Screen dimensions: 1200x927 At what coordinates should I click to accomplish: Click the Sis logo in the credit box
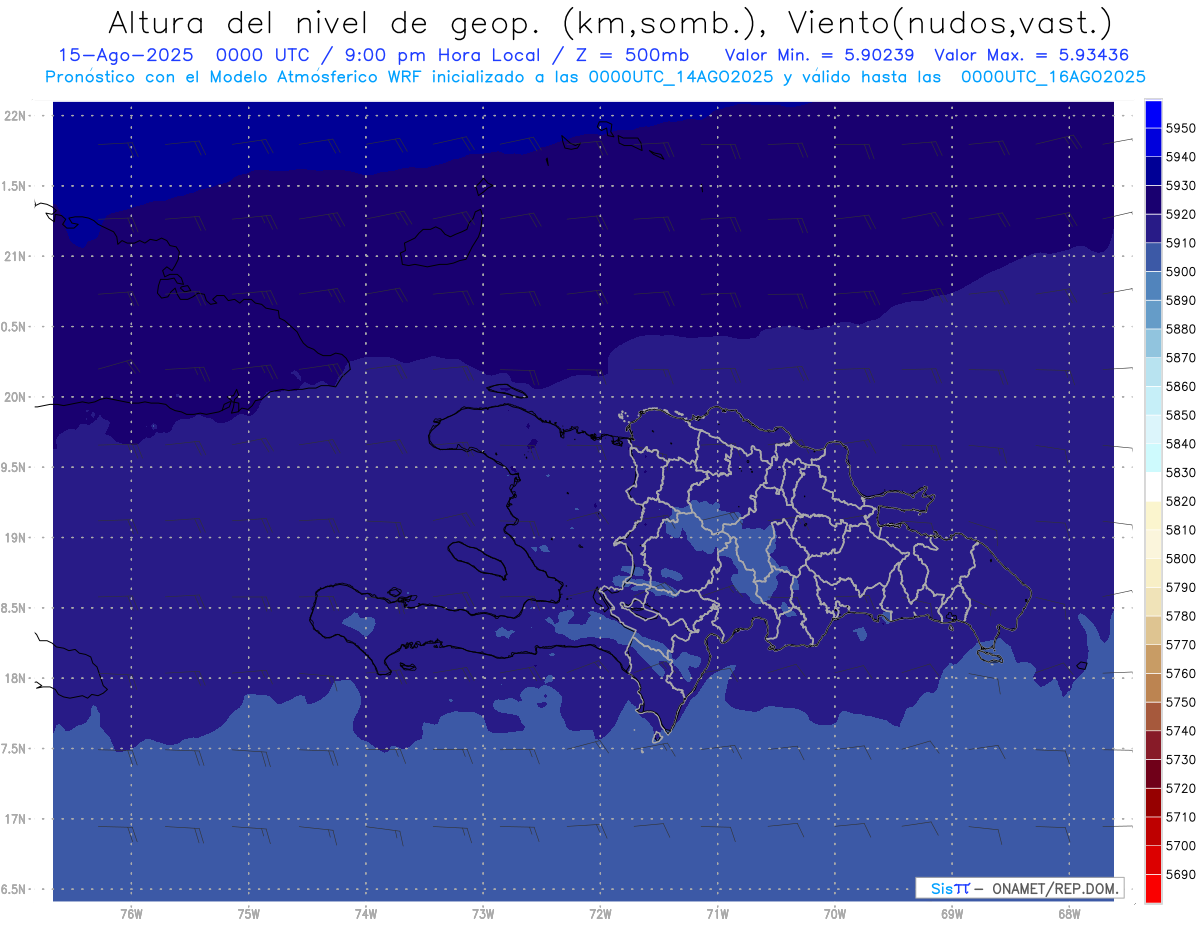tap(950, 888)
